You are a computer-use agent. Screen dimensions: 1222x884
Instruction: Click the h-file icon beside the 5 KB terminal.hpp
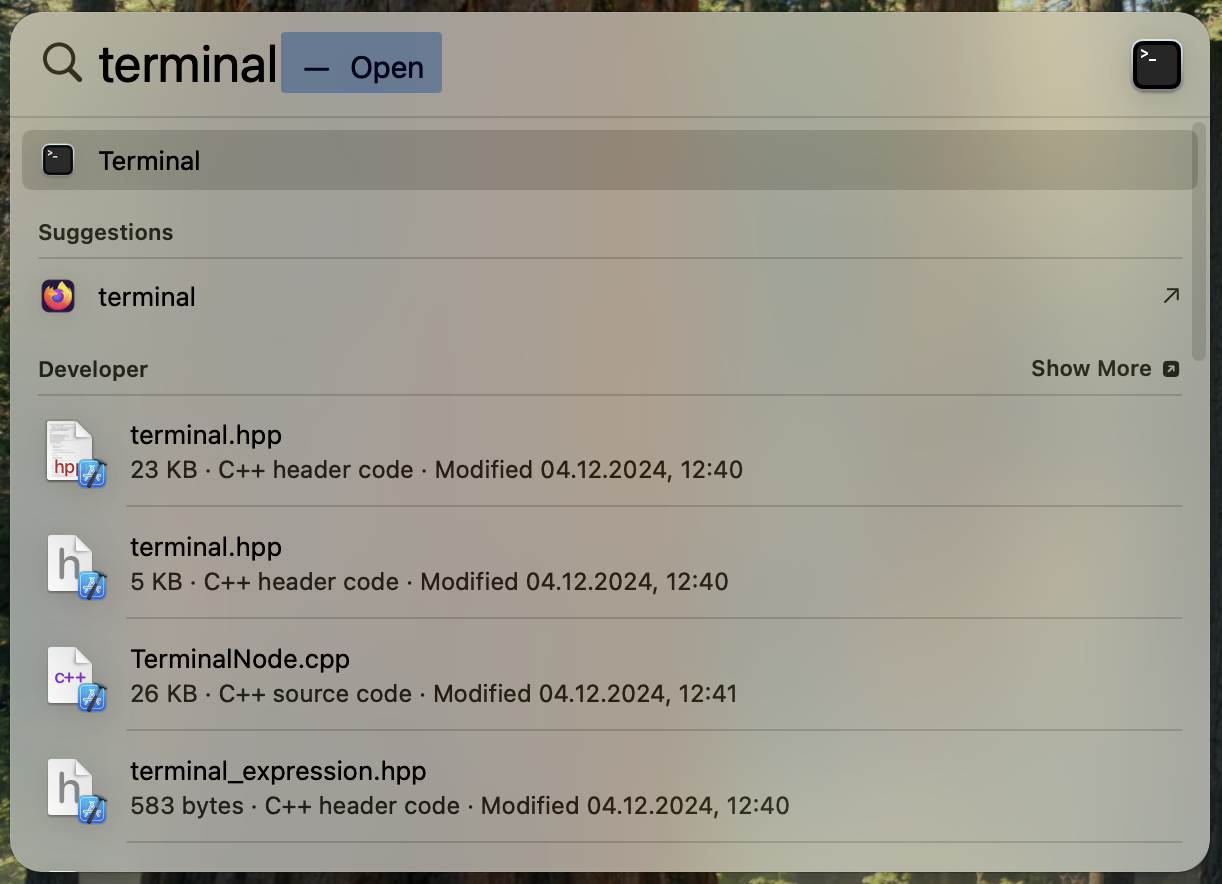69,564
